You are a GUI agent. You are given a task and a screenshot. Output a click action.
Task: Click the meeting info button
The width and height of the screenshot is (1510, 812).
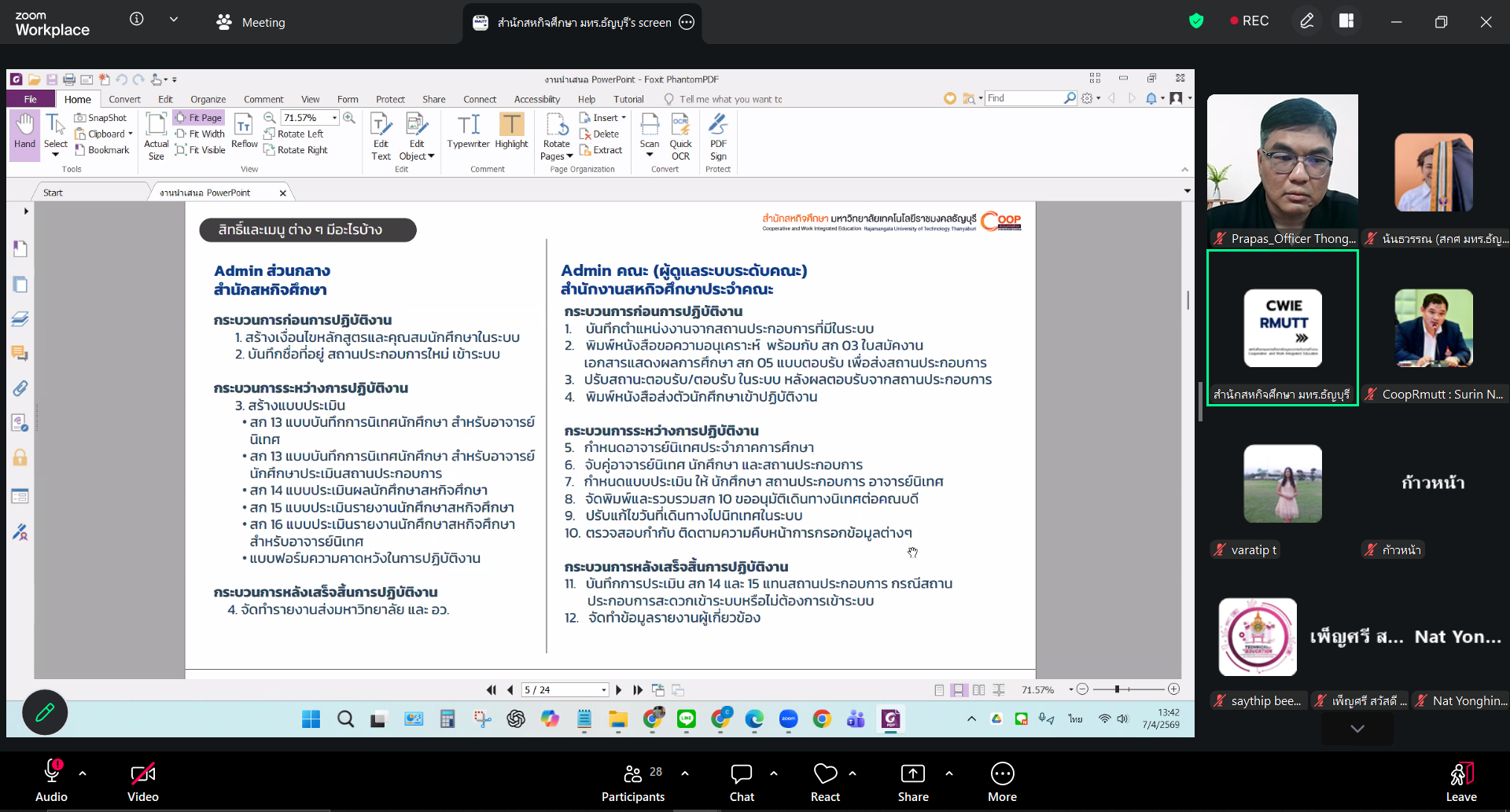[x=137, y=19]
